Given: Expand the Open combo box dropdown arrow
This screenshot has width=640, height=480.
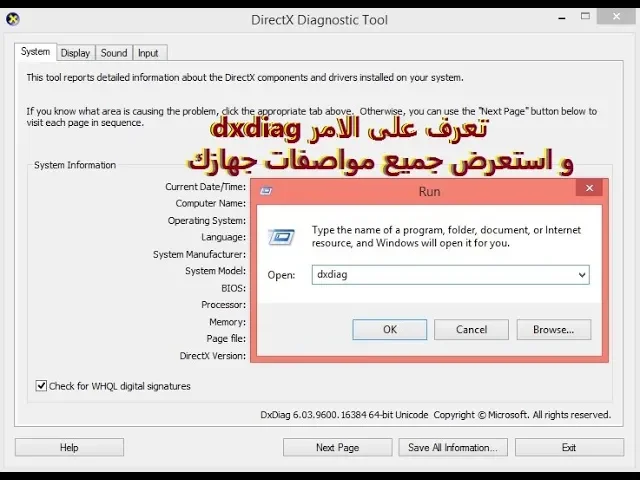Looking at the screenshot, I should tap(582, 275).
